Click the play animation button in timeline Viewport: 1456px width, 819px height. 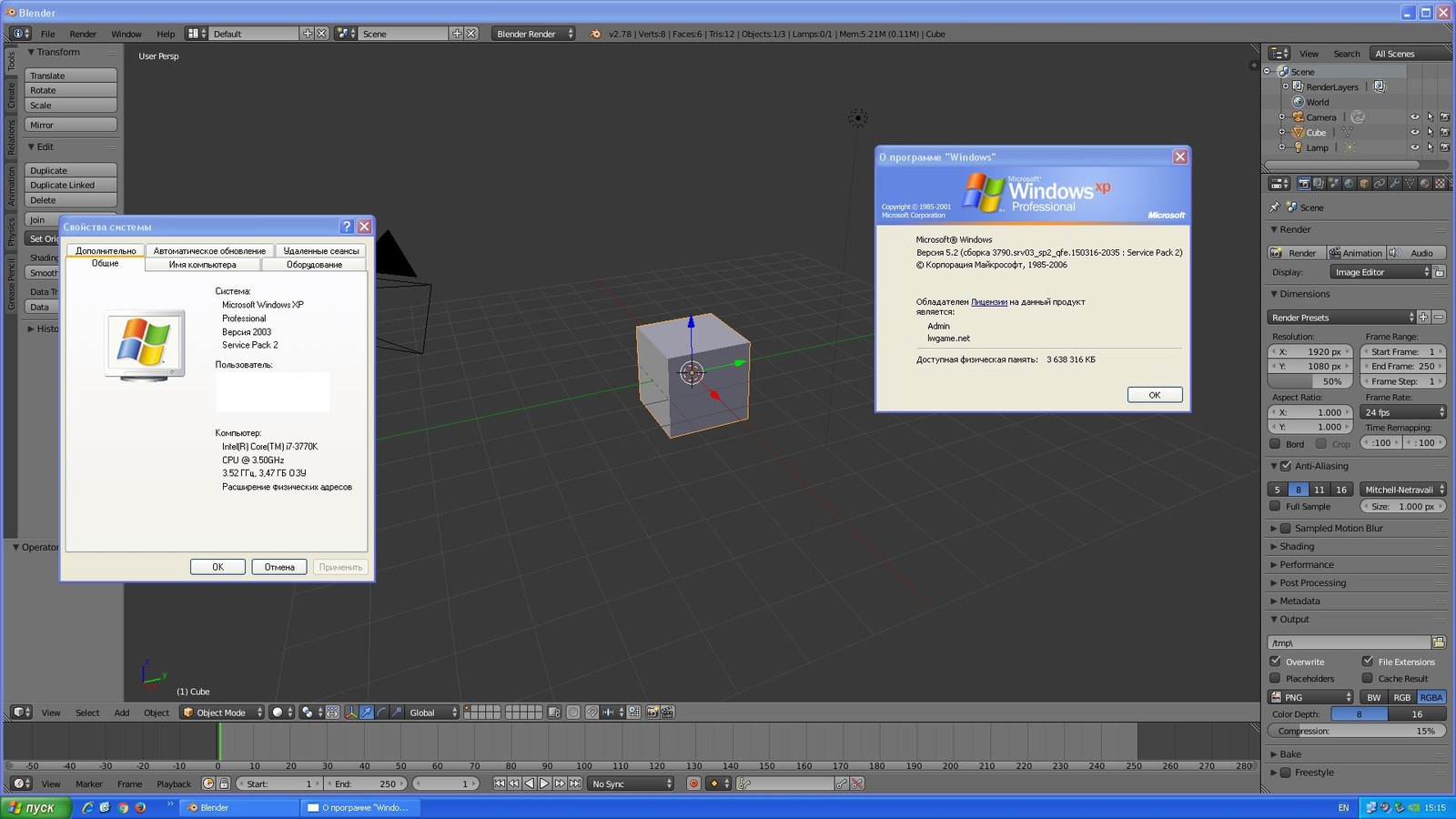(544, 784)
